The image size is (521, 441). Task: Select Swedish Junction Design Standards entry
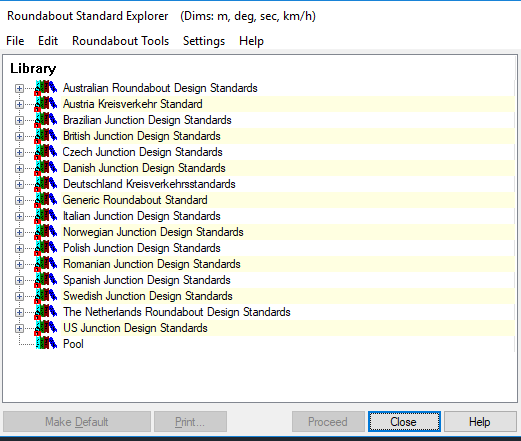(148, 296)
